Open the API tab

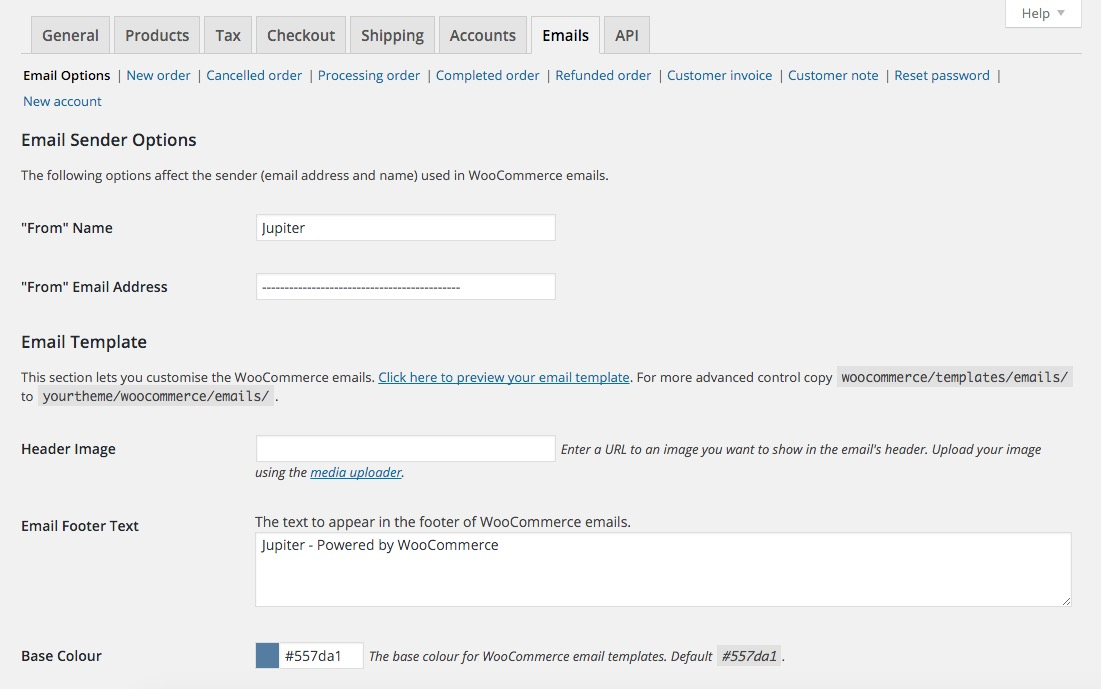tap(627, 35)
